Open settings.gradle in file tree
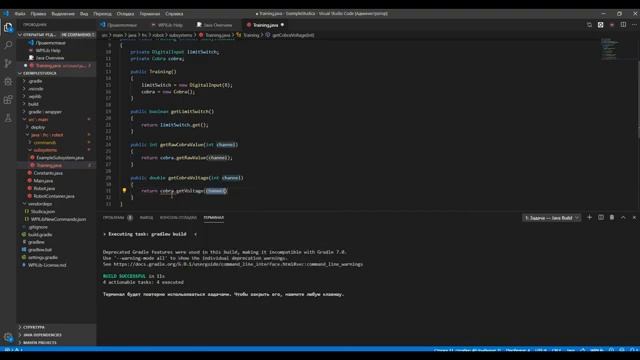Viewport: 640px width, 360px height. point(42,258)
